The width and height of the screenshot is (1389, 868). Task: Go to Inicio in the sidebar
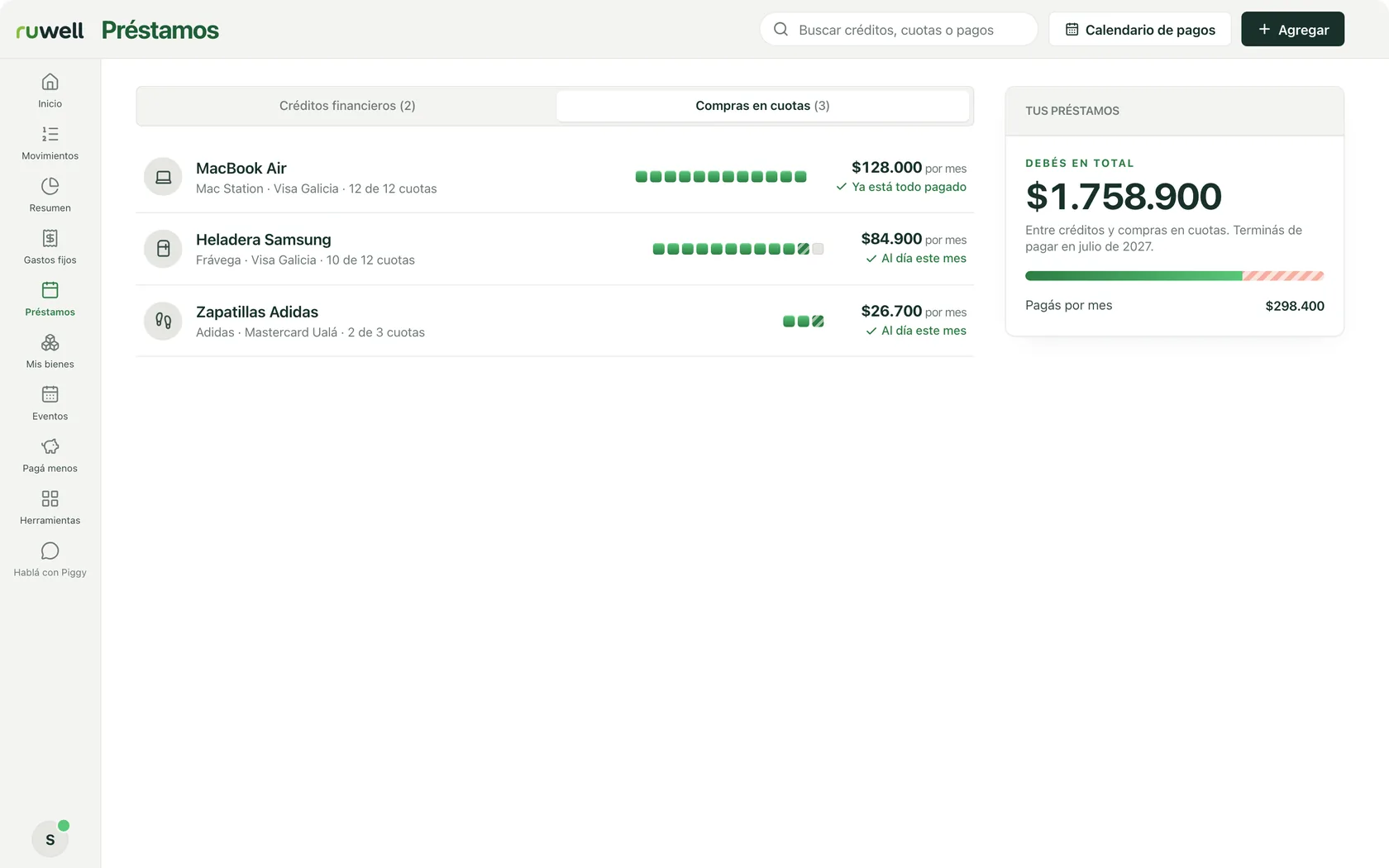(x=50, y=91)
